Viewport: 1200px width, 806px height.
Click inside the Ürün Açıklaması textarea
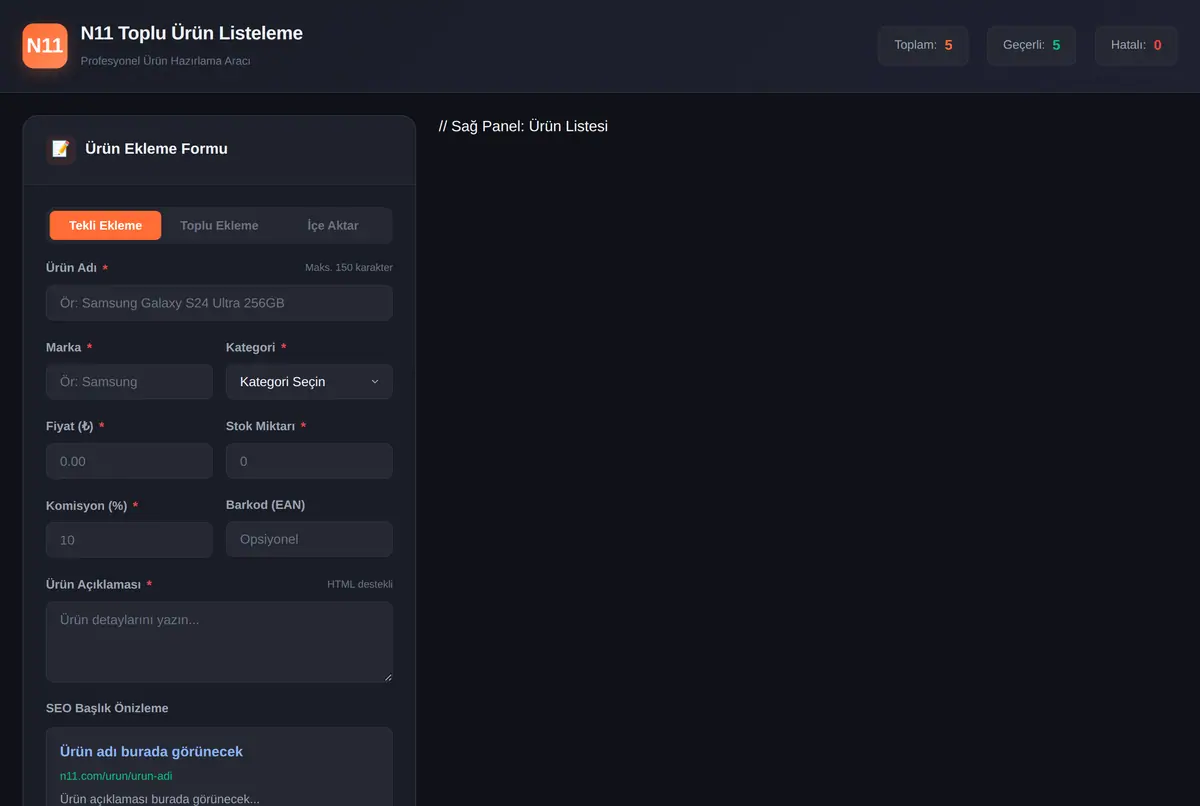[219, 642]
